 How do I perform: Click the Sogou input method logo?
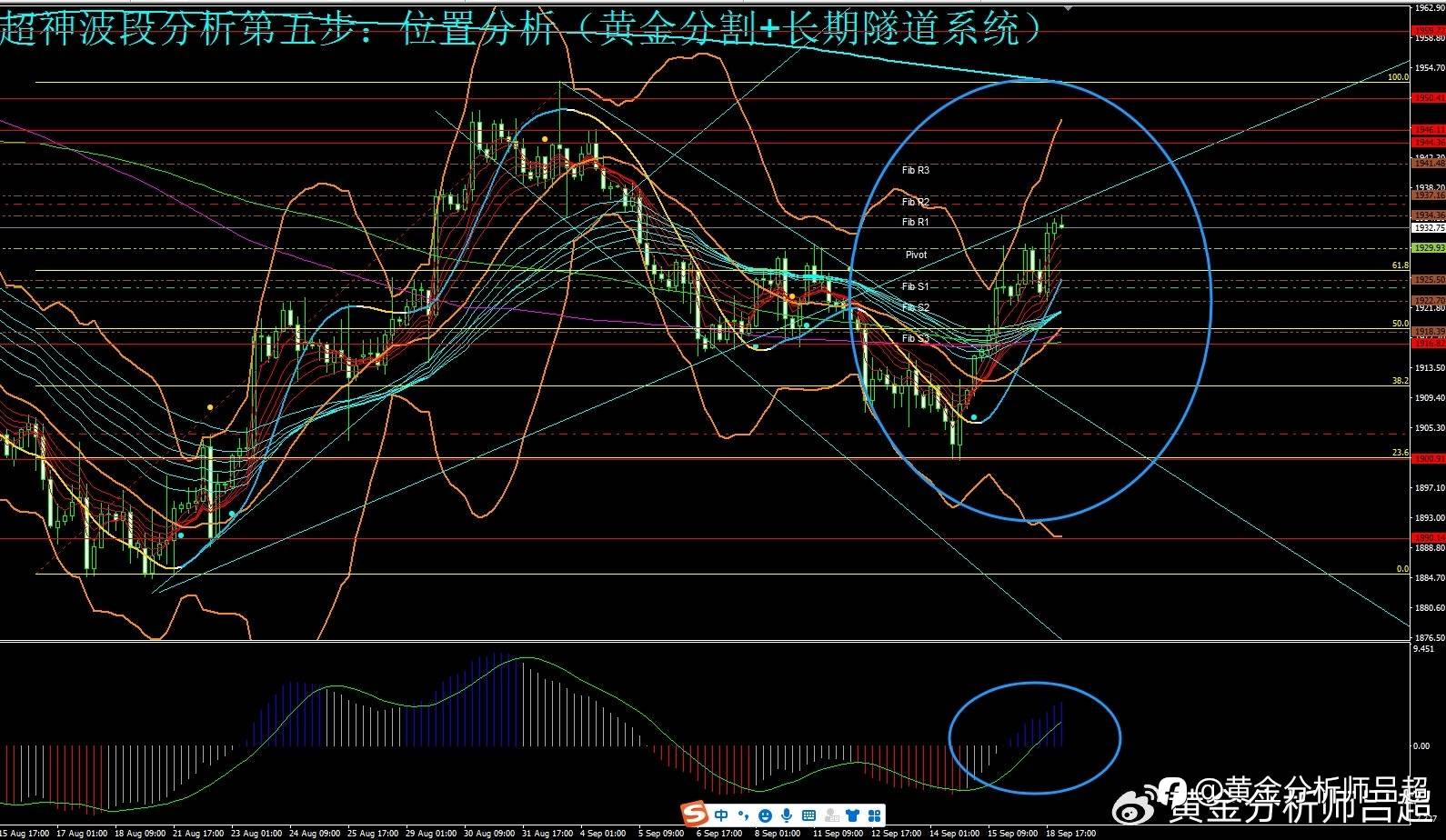(696, 814)
